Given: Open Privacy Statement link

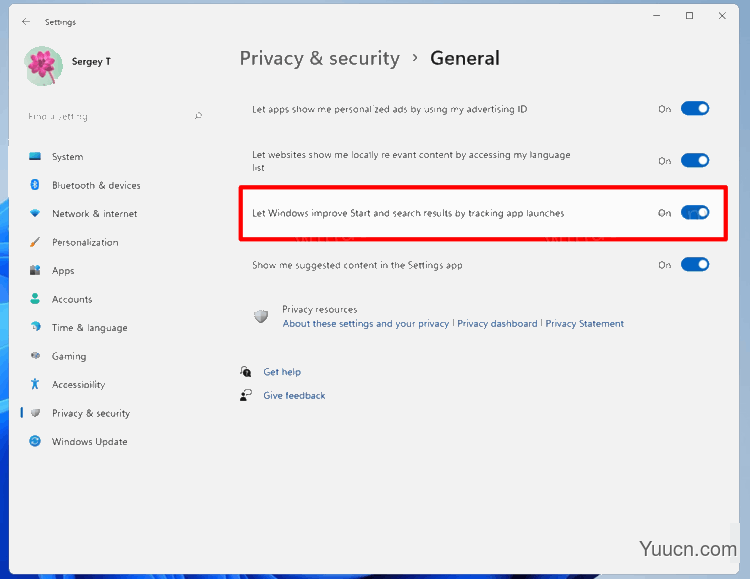Looking at the screenshot, I should click(585, 323).
